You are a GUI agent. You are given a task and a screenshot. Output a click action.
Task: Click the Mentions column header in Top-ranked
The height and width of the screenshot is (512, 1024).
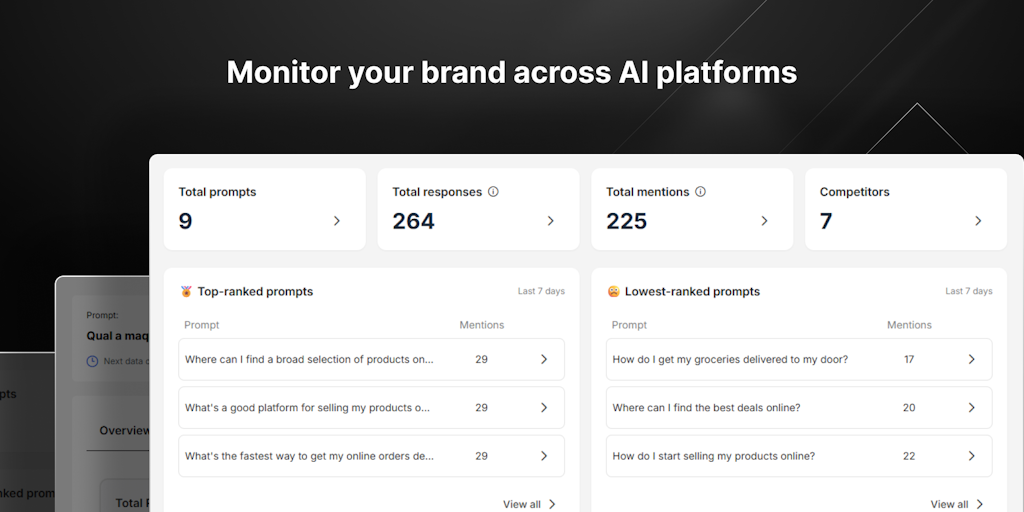click(481, 325)
